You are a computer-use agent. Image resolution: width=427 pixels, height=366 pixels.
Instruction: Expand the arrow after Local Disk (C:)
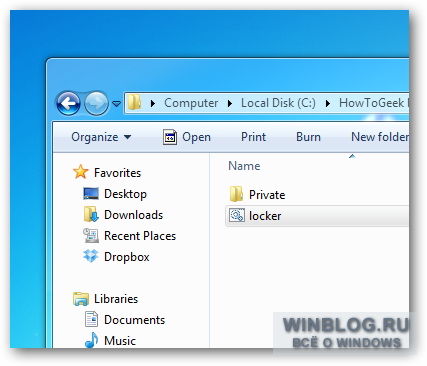point(328,104)
